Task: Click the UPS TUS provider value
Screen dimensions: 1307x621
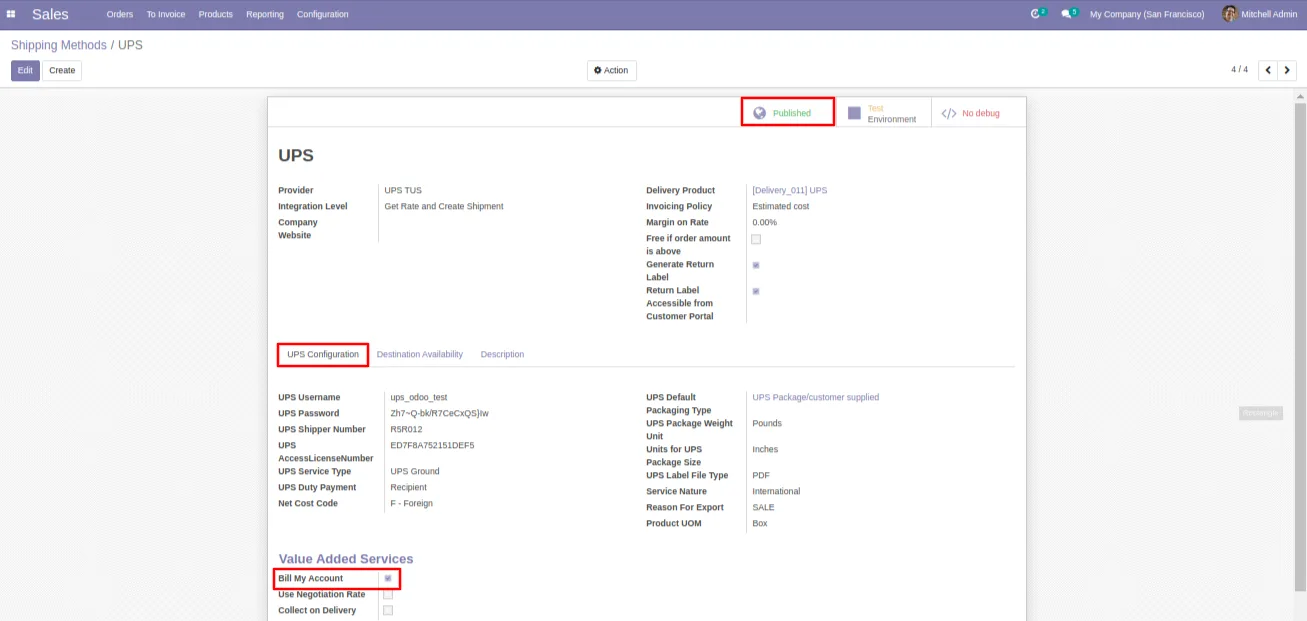Action: [403, 190]
